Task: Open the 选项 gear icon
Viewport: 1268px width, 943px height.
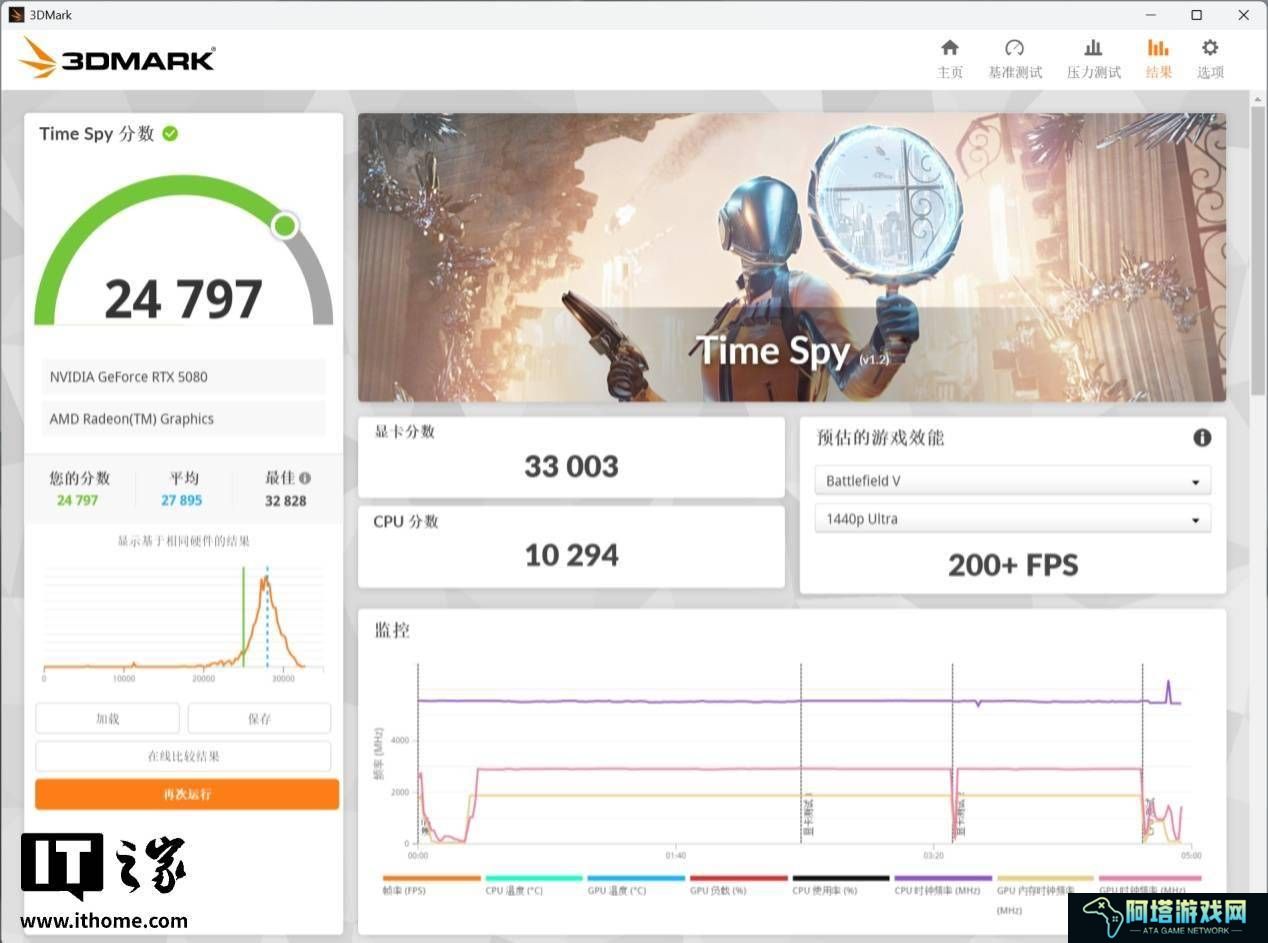Action: point(1210,48)
